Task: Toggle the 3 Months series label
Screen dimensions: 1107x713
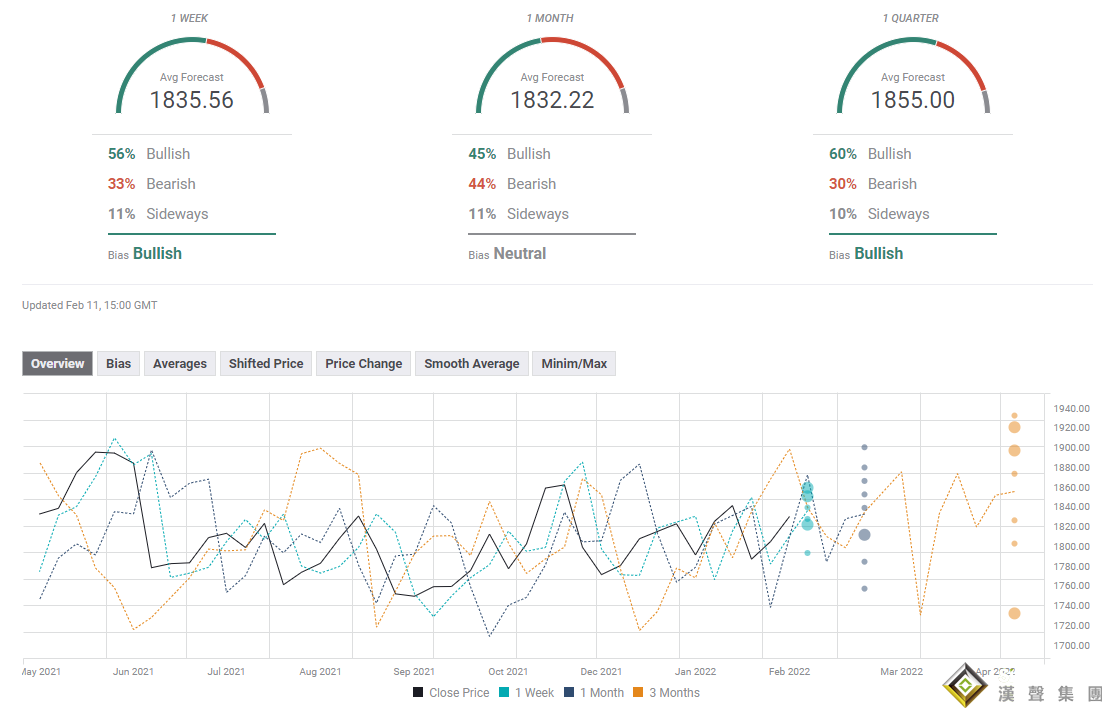Action: coord(674,693)
